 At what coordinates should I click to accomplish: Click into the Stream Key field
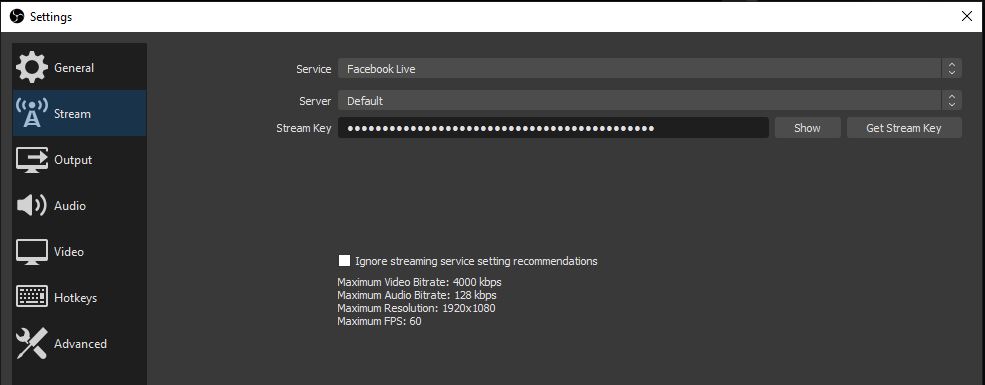pos(553,128)
